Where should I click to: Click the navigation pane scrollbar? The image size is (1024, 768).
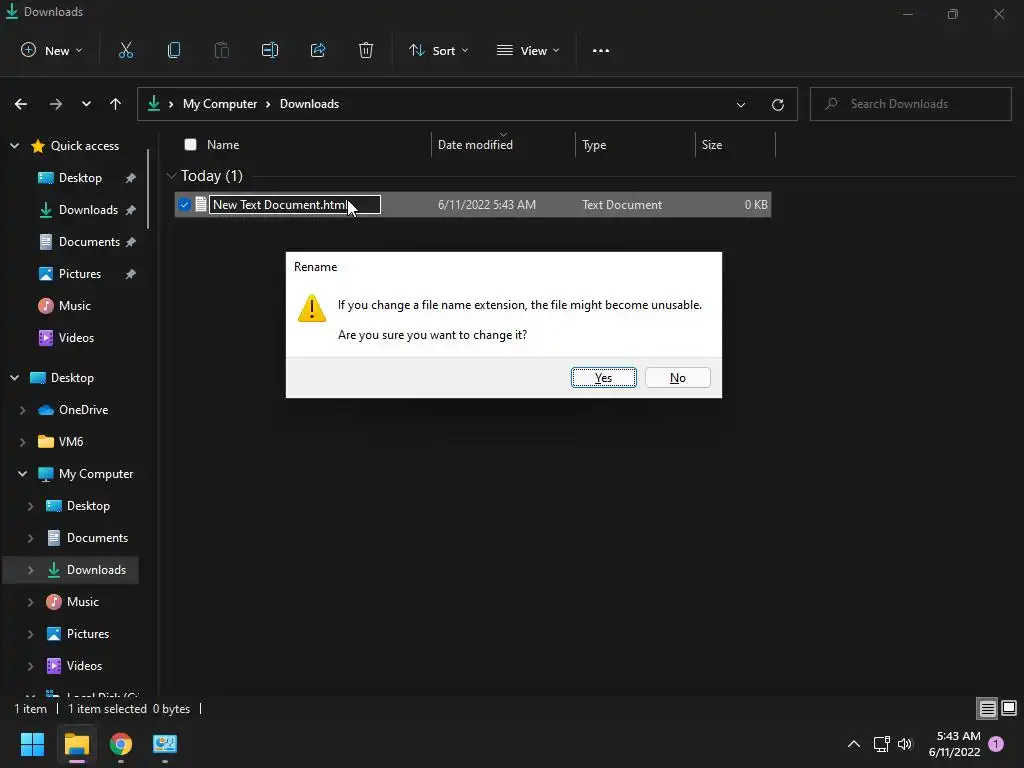point(149,189)
